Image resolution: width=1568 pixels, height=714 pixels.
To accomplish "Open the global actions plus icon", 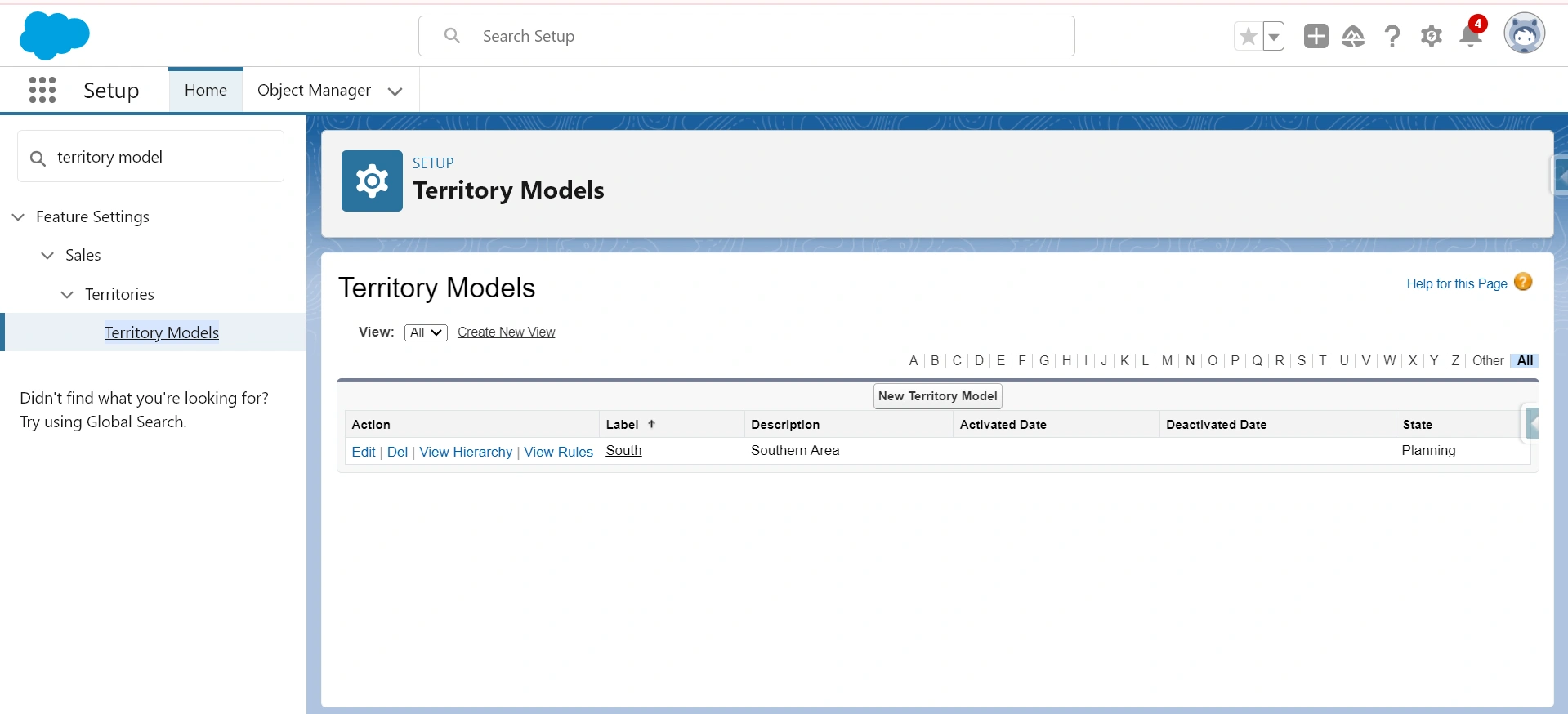I will point(1316,36).
